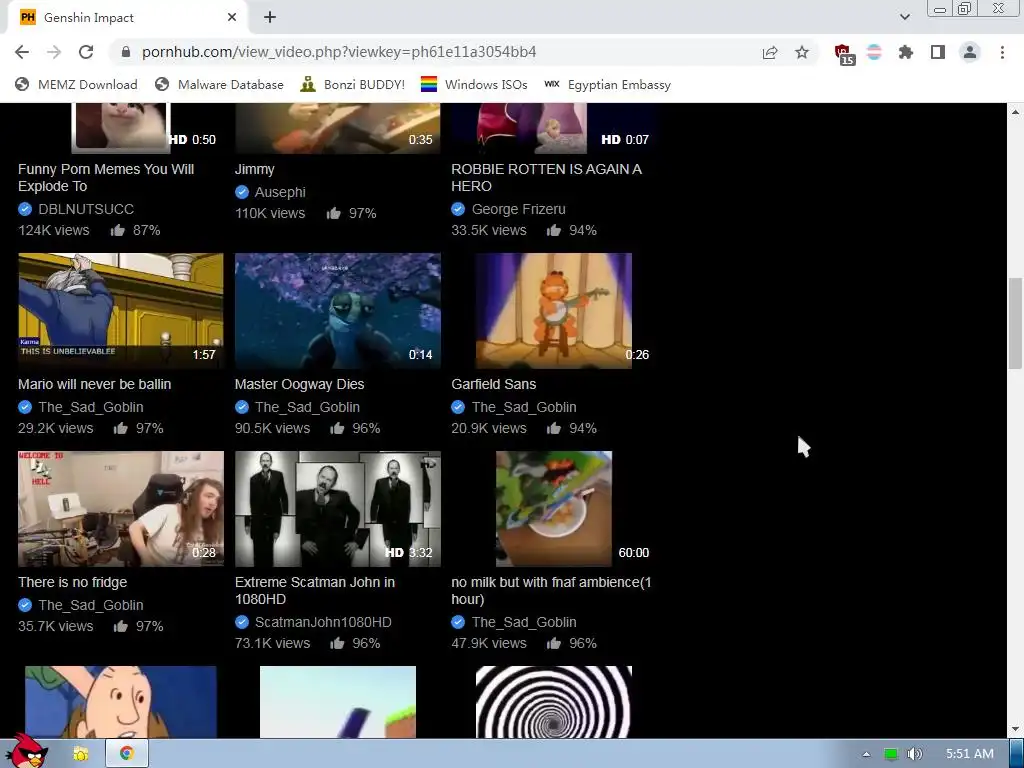
Task: View site information via the lock icon
Action: [126, 52]
